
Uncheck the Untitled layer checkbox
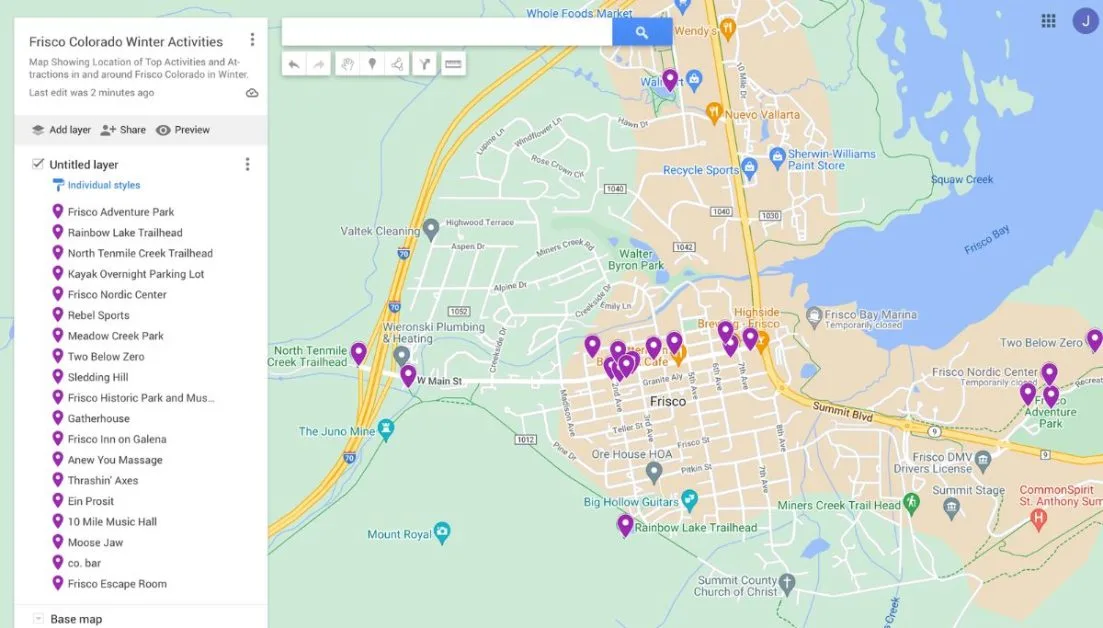click(38, 164)
